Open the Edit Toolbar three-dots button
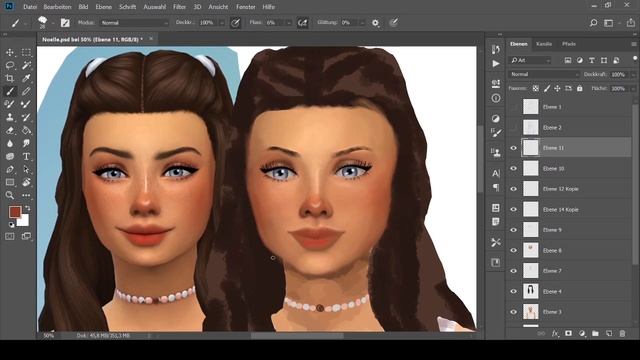Image resolution: width=640 pixels, height=360 pixels. click(26, 196)
